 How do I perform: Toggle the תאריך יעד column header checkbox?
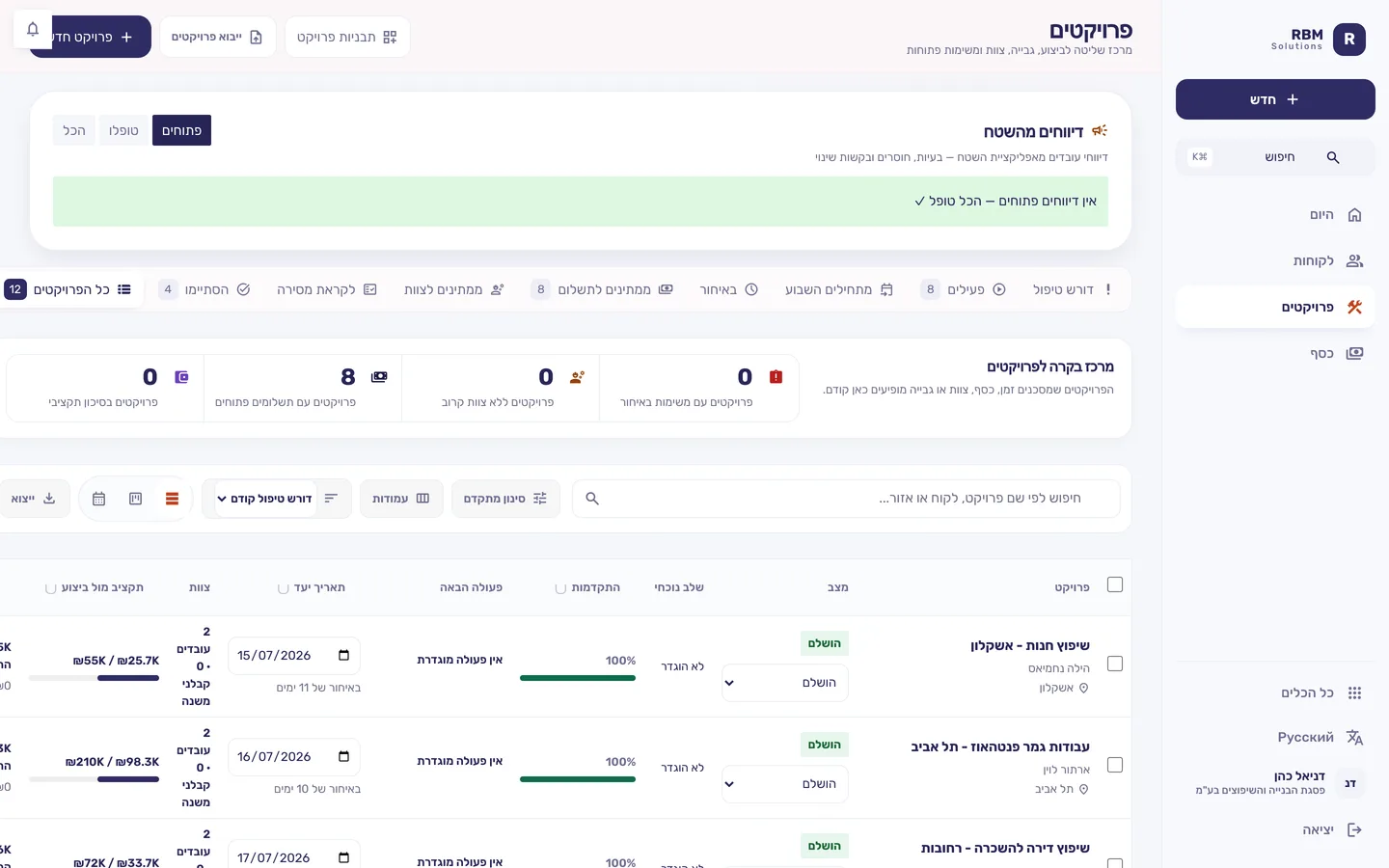coord(283,588)
